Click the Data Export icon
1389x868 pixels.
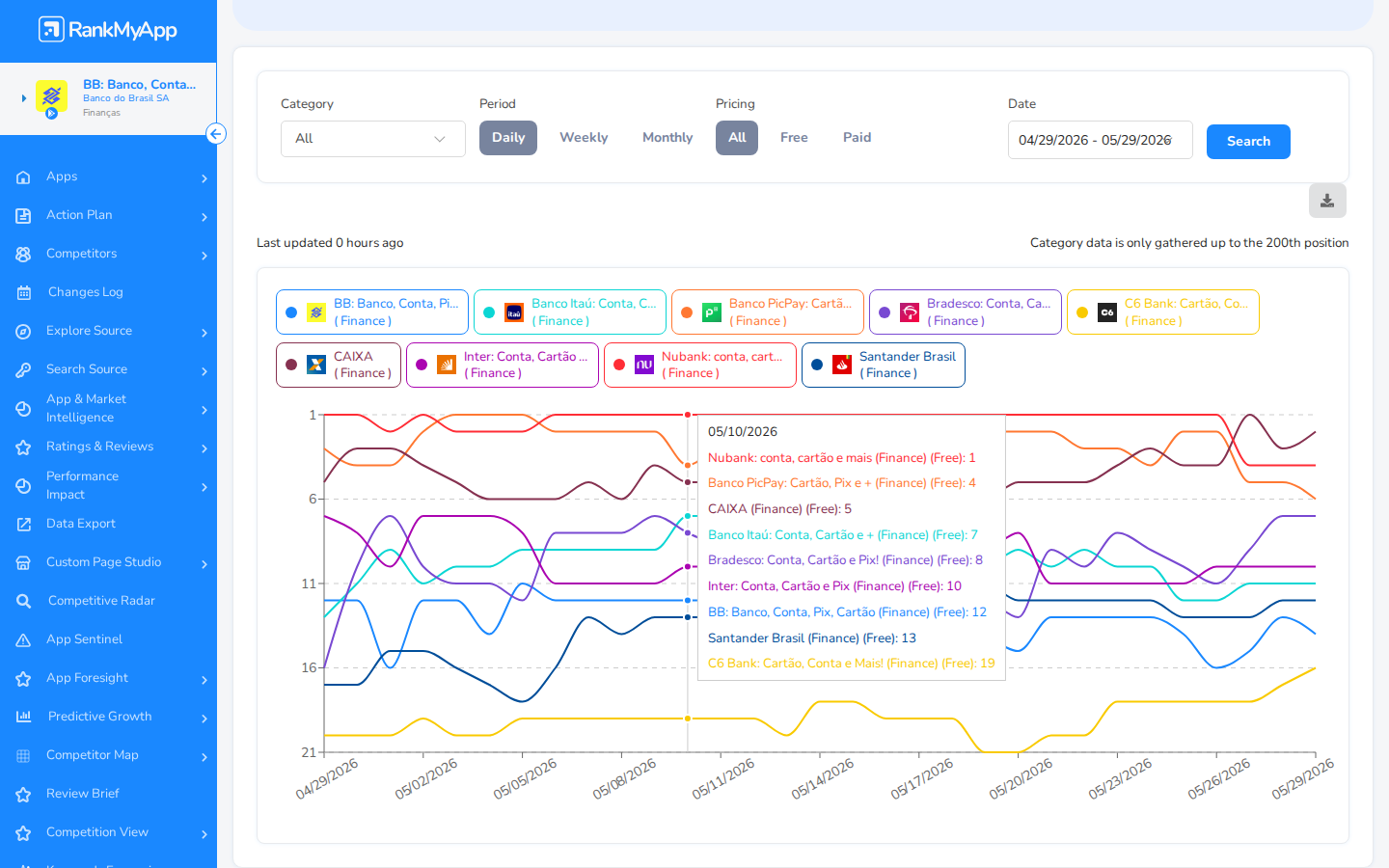point(24,524)
